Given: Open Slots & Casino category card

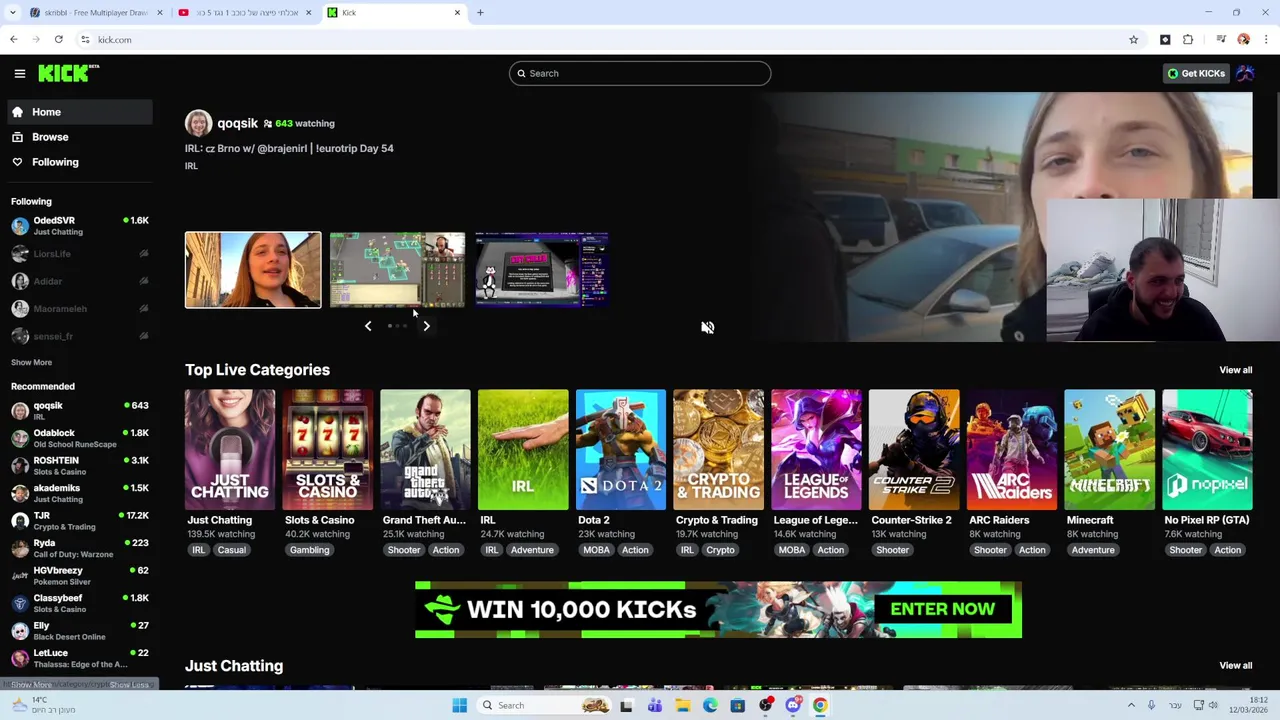Looking at the screenshot, I should tap(327, 450).
